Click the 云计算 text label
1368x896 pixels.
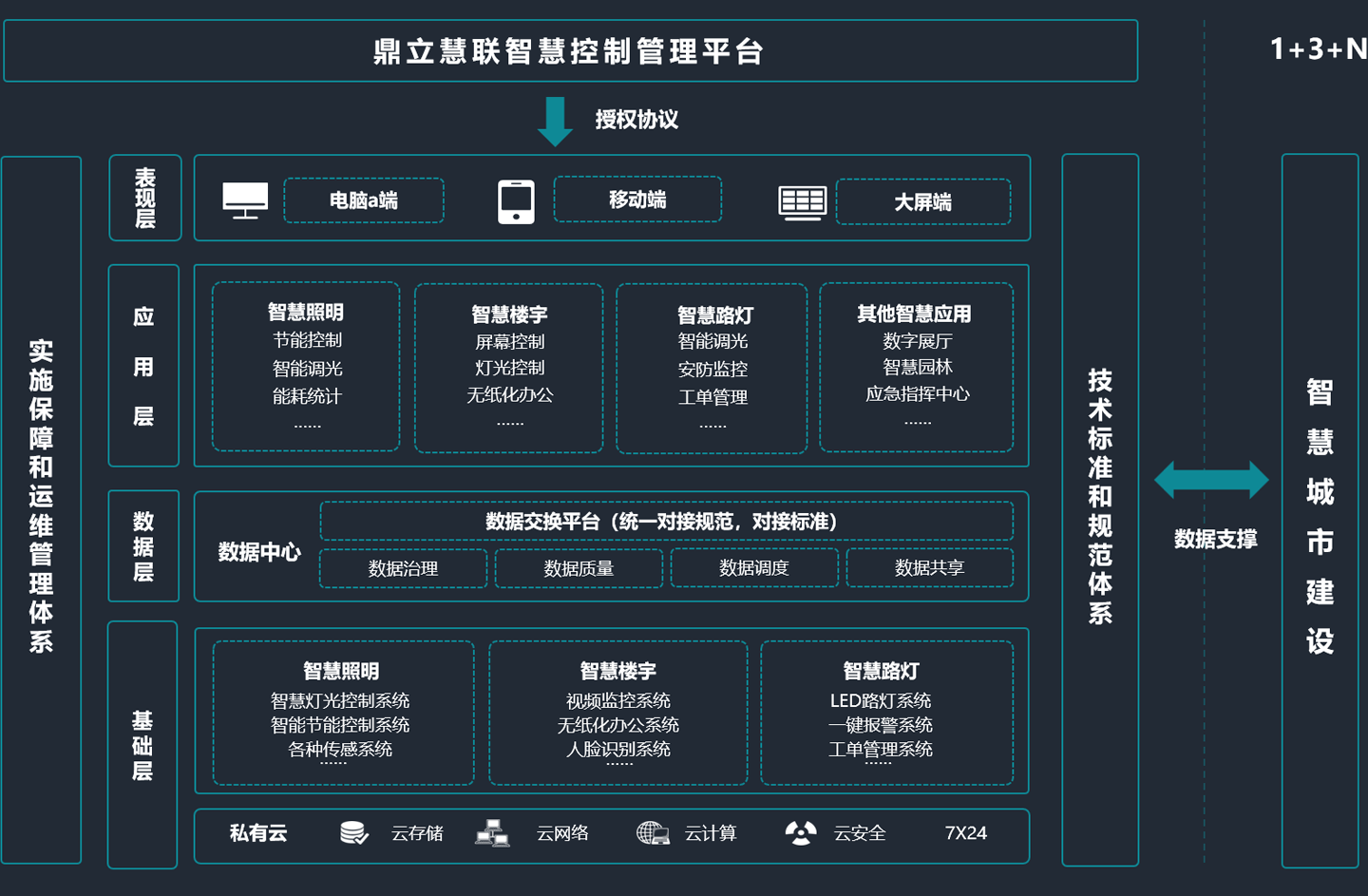pos(711,833)
